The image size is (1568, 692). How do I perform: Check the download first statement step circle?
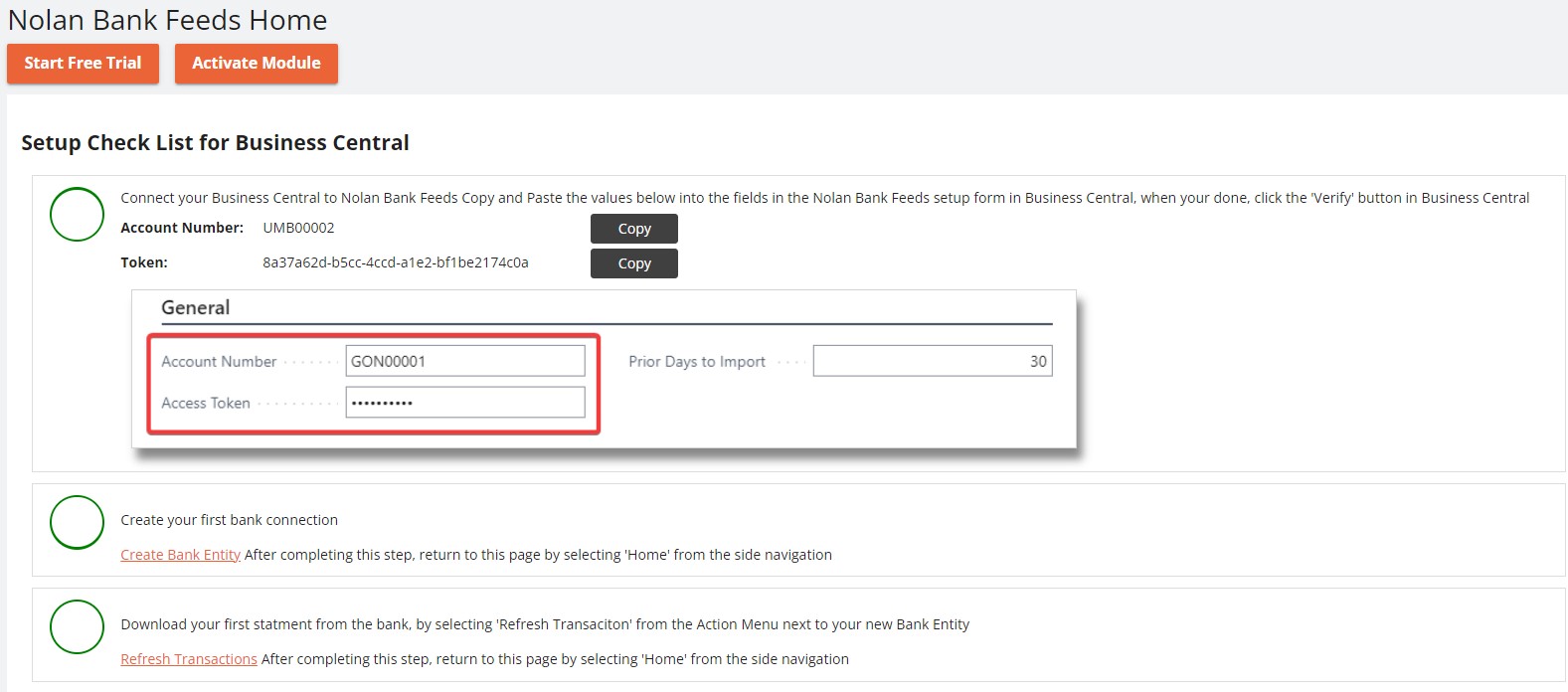click(77, 626)
